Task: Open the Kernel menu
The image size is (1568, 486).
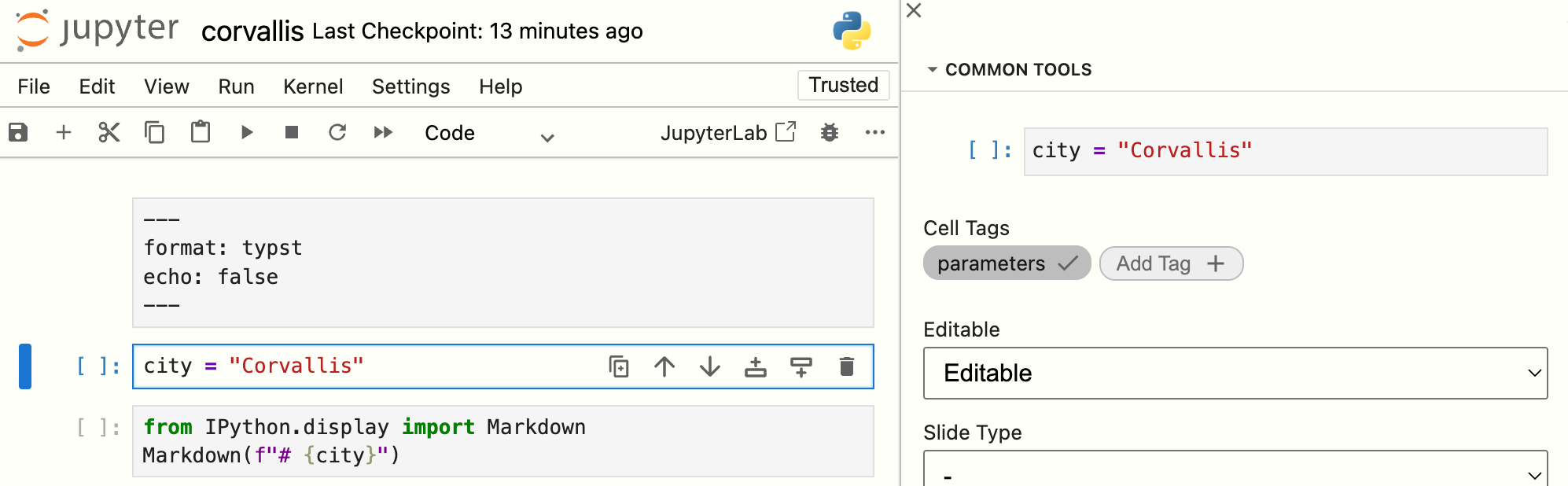Action: [313, 87]
